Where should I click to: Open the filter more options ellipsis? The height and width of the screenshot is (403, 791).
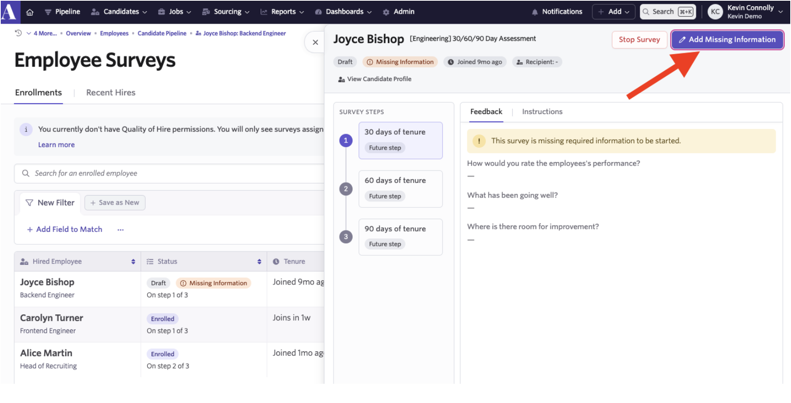[x=121, y=229]
